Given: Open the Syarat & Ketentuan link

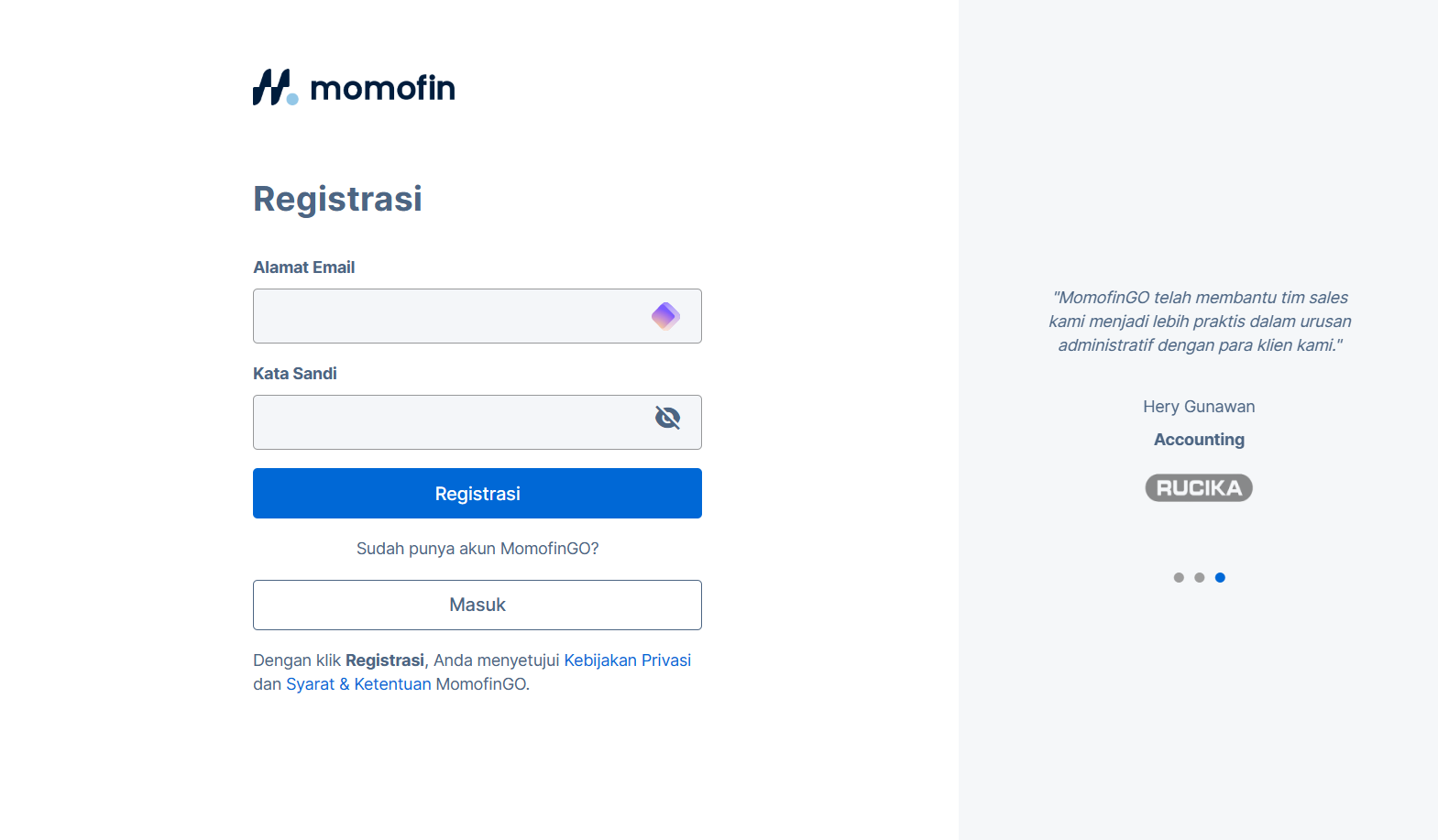Looking at the screenshot, I should point(358,684).
